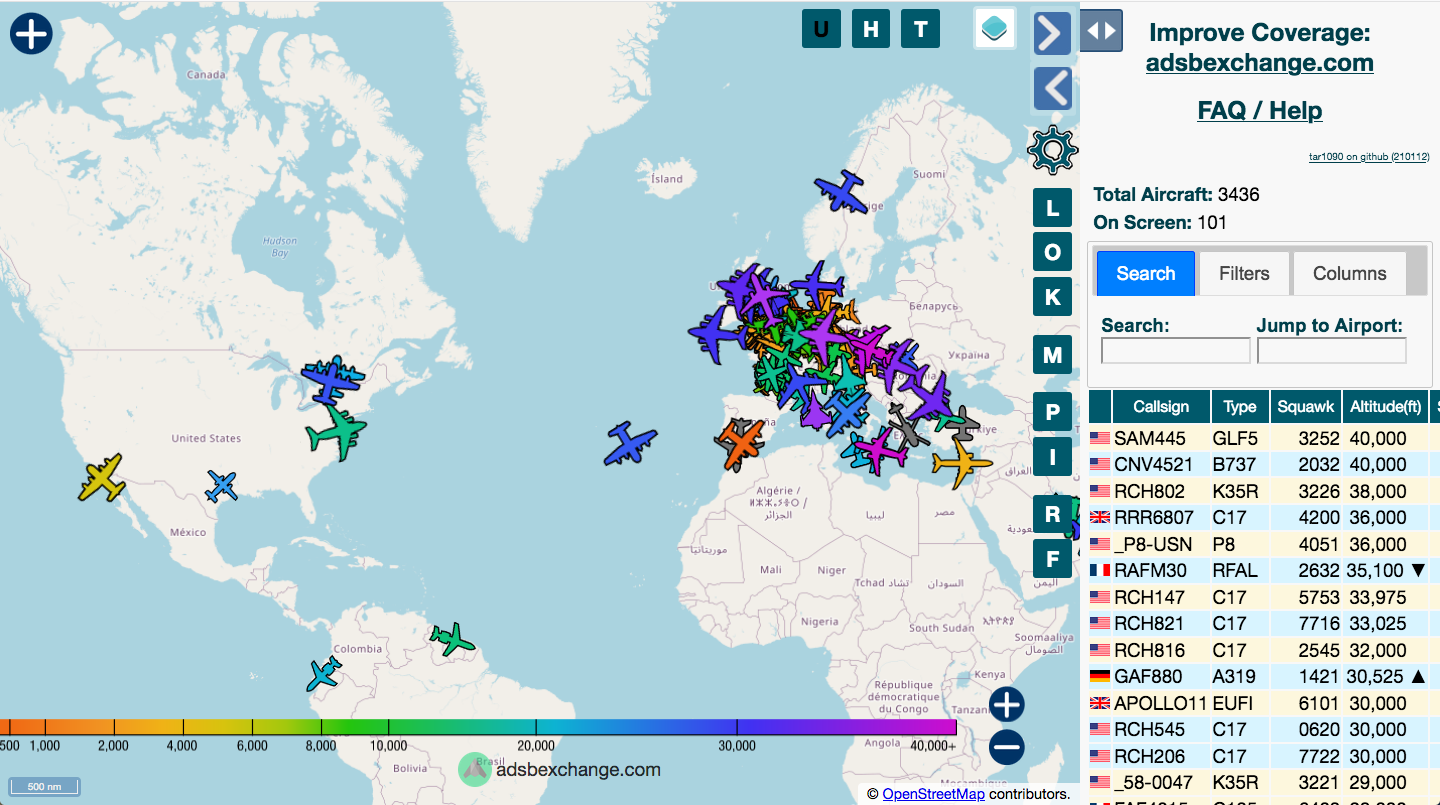Zoom out with the map minus button
Image resolution: width=1440 pixels, height=805 pixels.
click(x=1007, y=747)
